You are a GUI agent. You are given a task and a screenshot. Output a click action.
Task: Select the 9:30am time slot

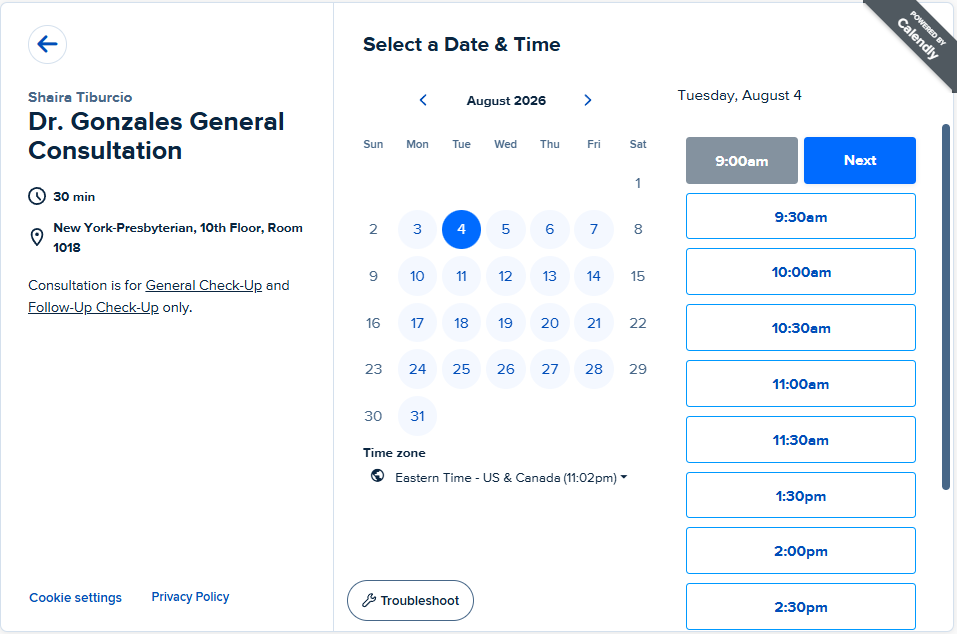(x=801, y=217)
